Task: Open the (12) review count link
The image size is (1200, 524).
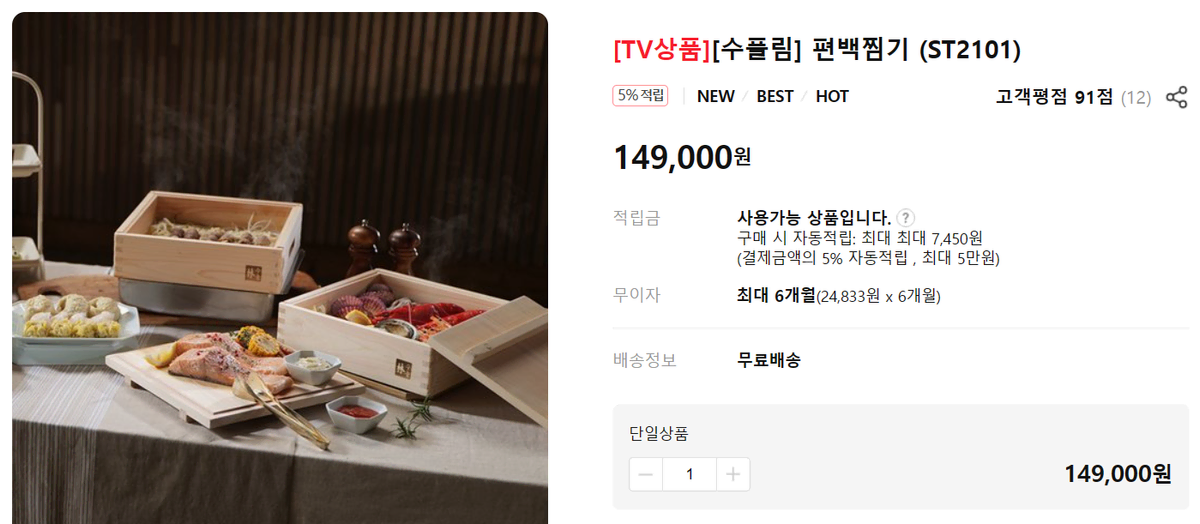Action: tap(1136, 97)
